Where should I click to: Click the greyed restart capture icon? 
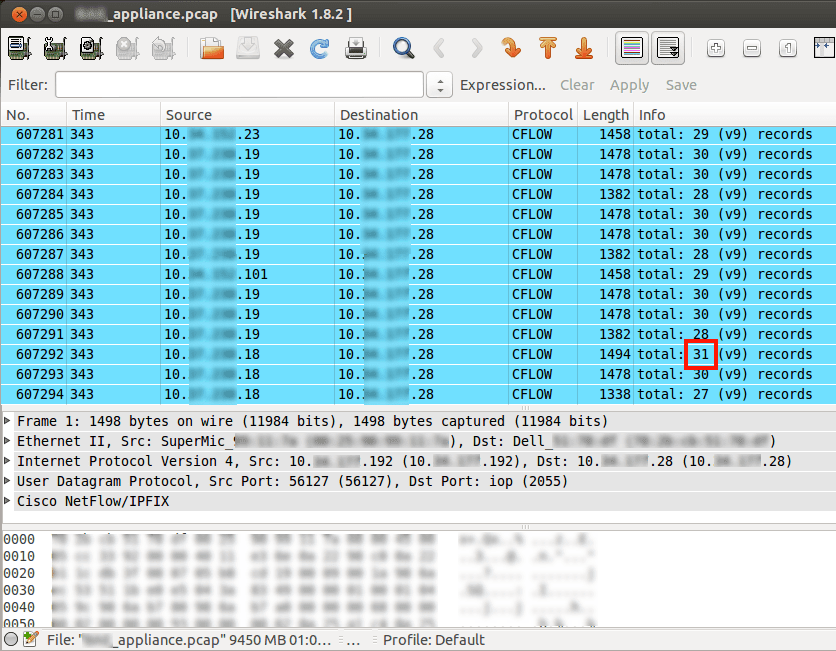[x=163, y=48]
